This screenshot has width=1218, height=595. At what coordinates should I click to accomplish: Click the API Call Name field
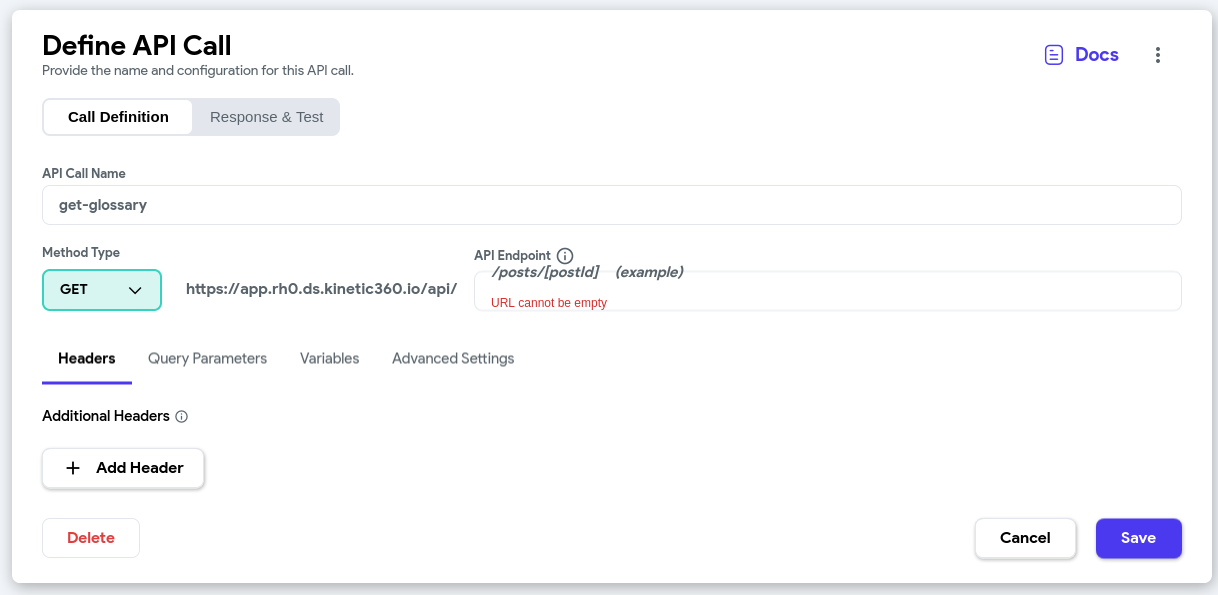(611, 204)
